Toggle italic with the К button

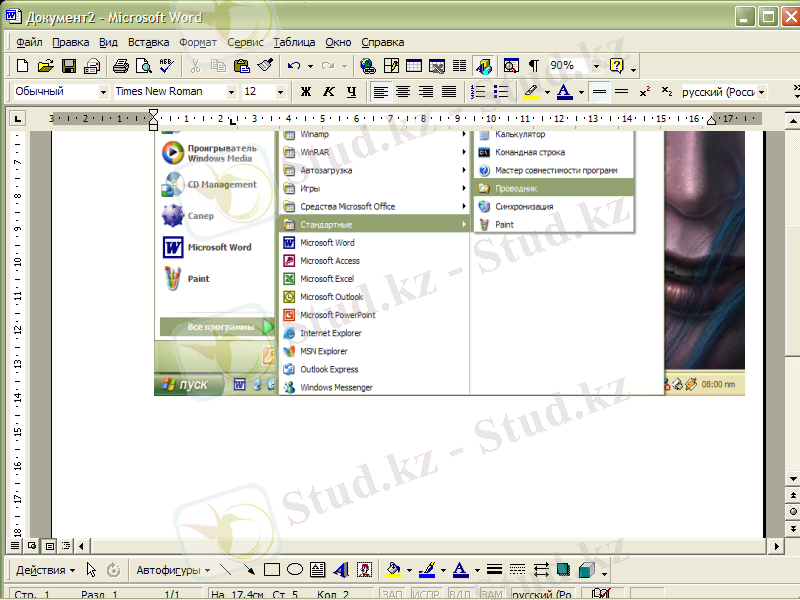click(x=329, y=92)
